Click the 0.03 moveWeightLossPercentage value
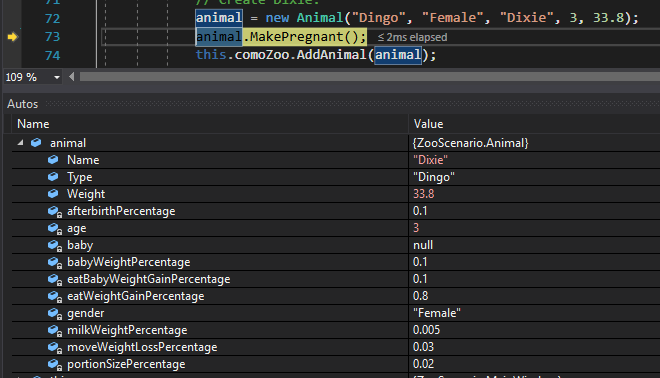Image resolution: width=660 pixels, height=378 pixels. coord(423,347)
